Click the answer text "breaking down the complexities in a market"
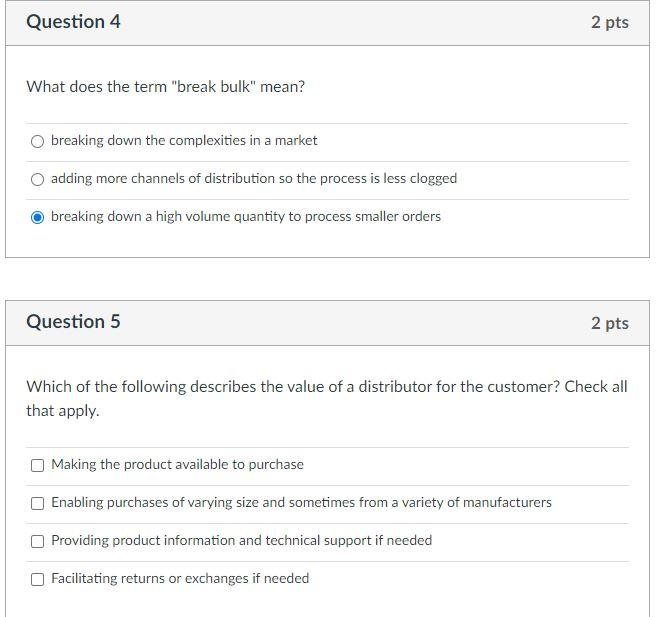Viewport: 658px width, 617px height. (x=184, y=141)
